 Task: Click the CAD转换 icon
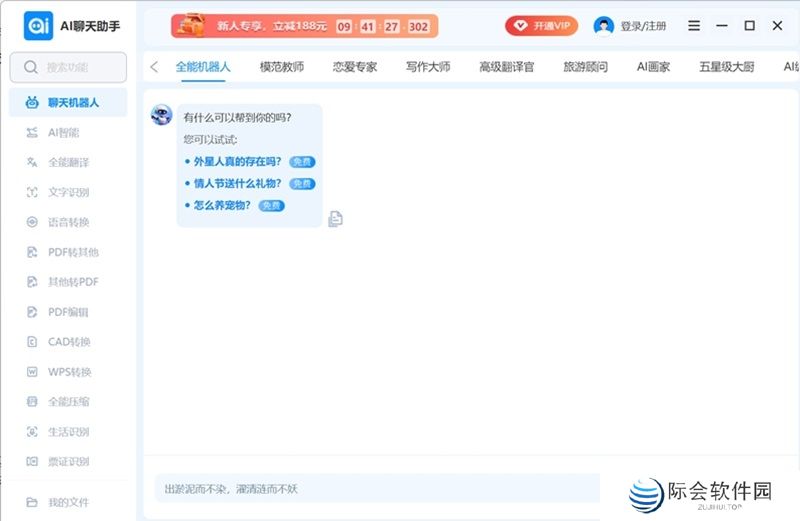click(x=32, y=342)
